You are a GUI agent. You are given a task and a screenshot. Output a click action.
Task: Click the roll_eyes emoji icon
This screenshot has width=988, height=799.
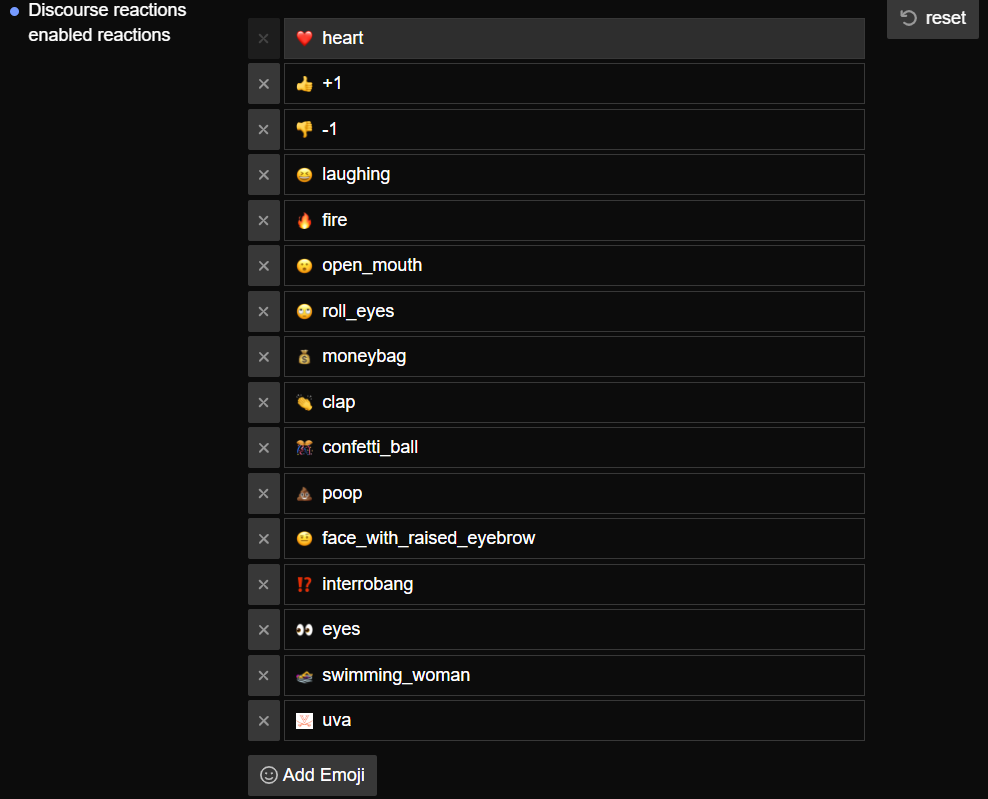[305, 312]
